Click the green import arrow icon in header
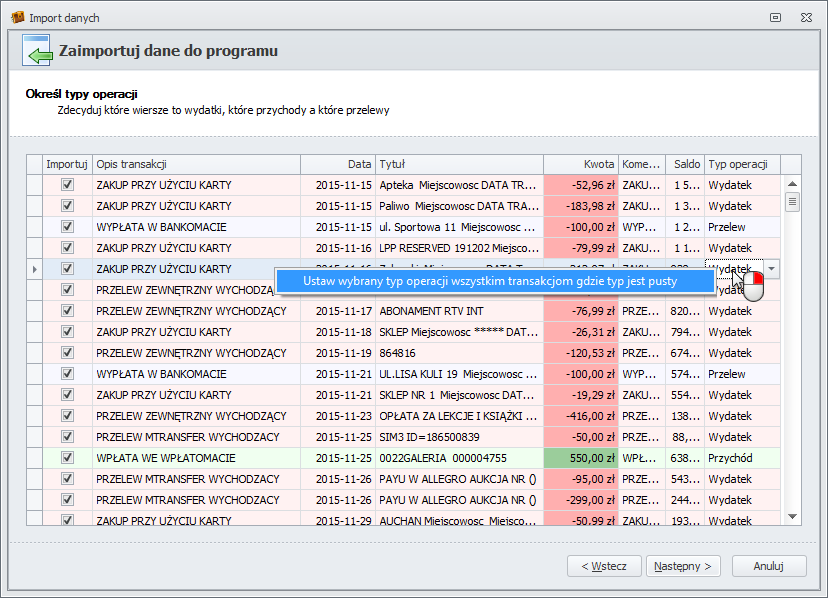The height and width of the screenshot is (598, 828). click(37, 51)
